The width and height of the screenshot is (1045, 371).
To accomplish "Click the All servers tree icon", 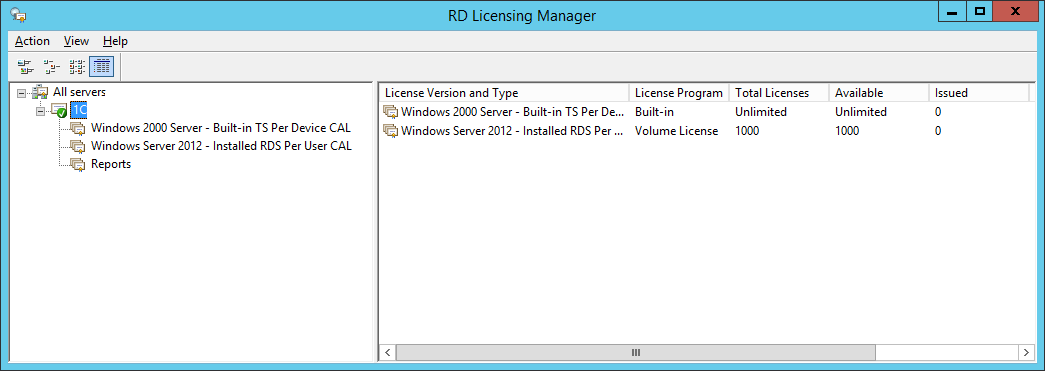I will [41, 93].
